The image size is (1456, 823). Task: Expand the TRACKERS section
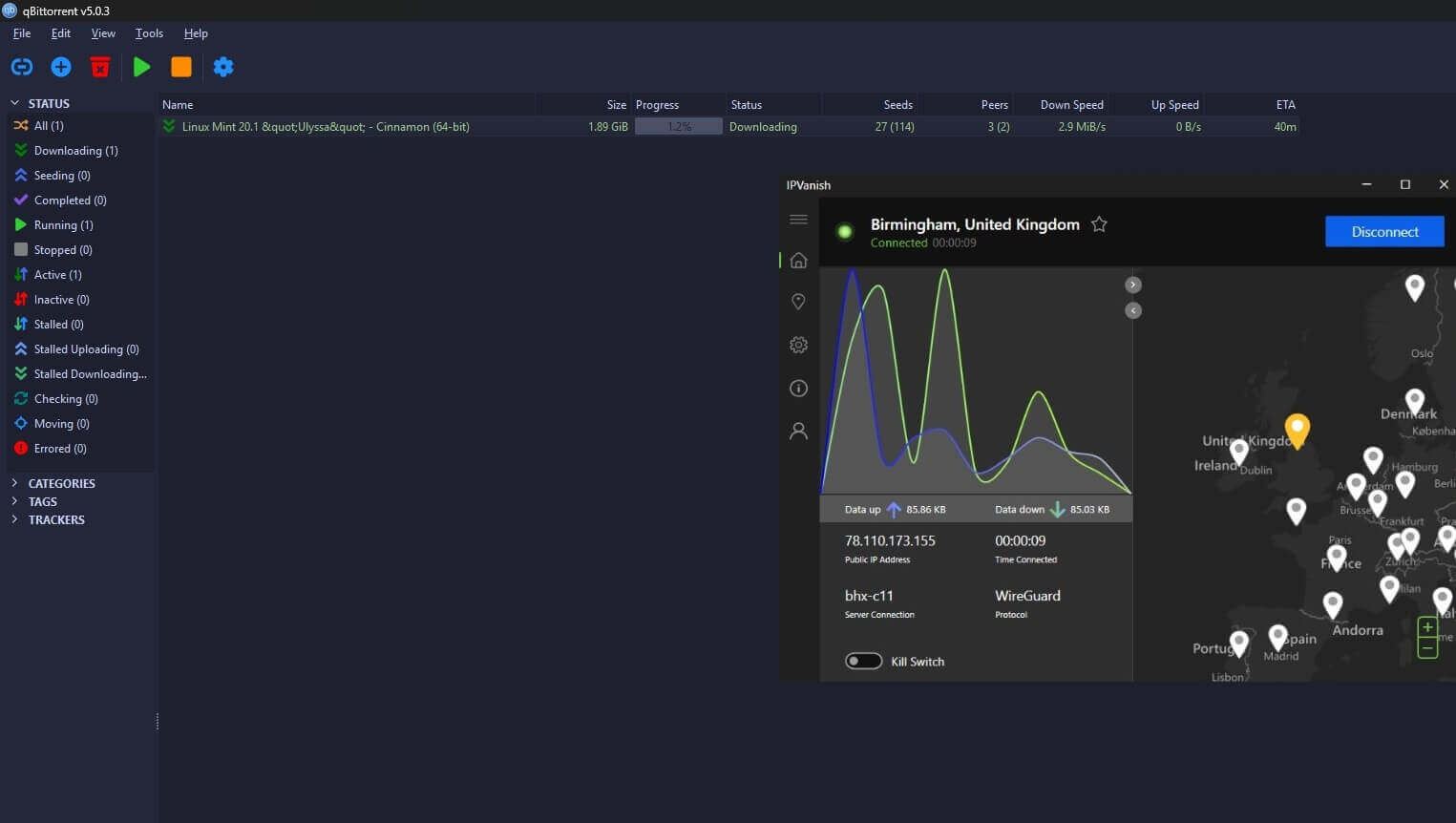[x=14, y=519]
